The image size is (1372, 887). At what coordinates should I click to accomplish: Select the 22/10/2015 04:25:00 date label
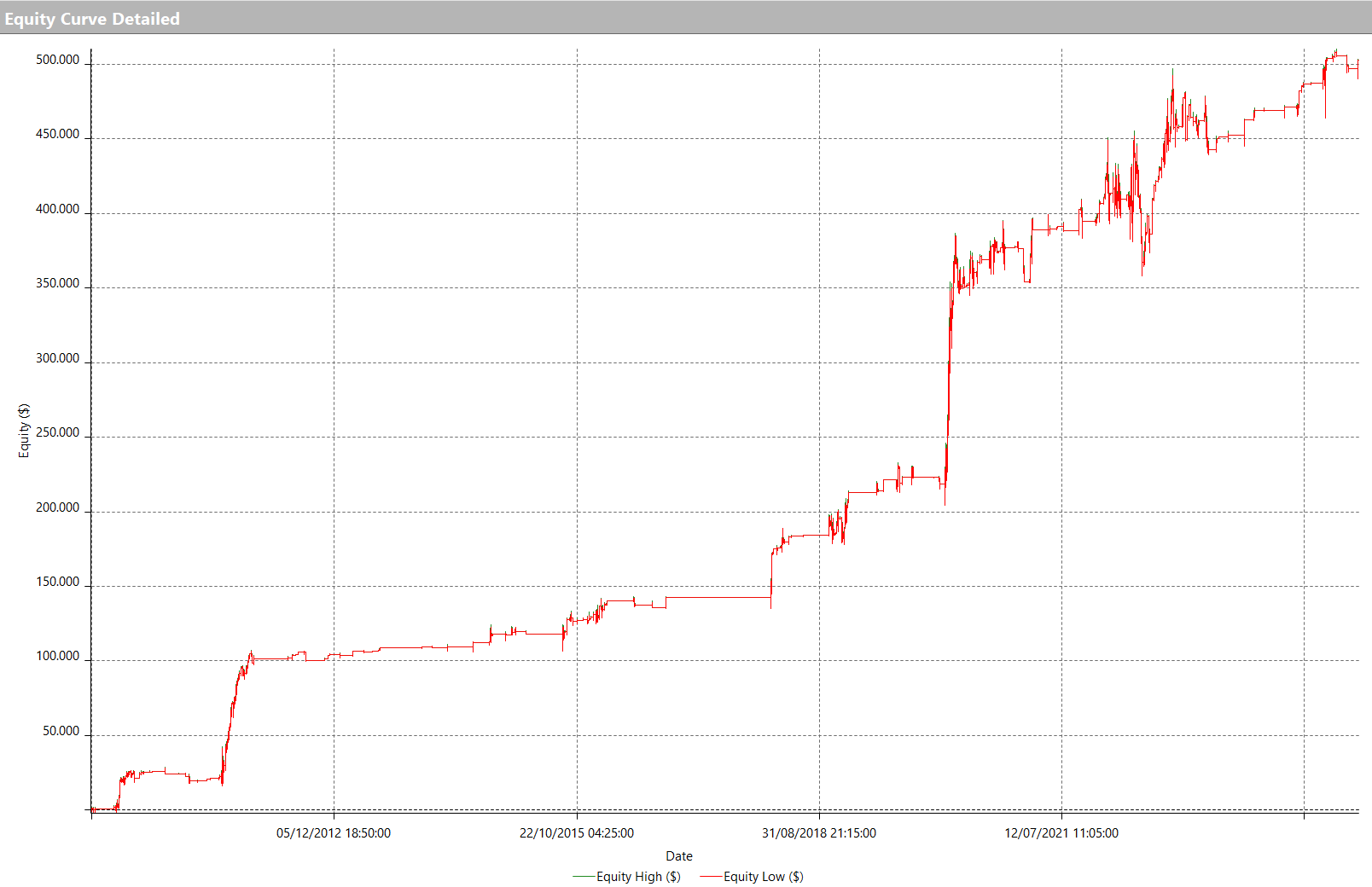pos(576,833)
